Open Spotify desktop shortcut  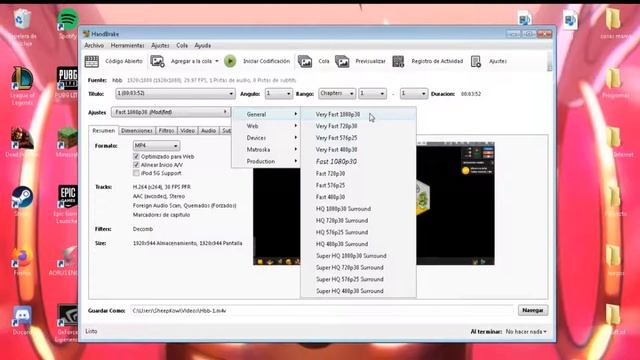pos(68,20)
